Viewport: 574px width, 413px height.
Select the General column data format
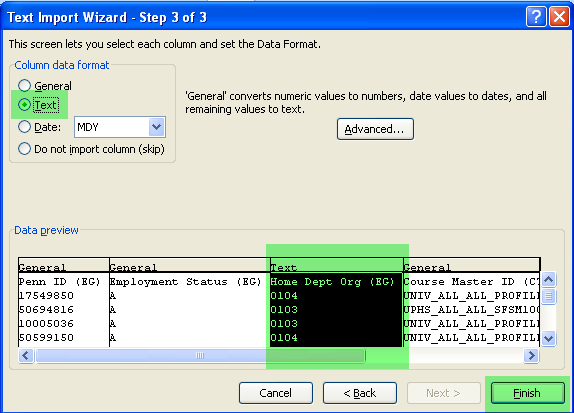point(25,86)
